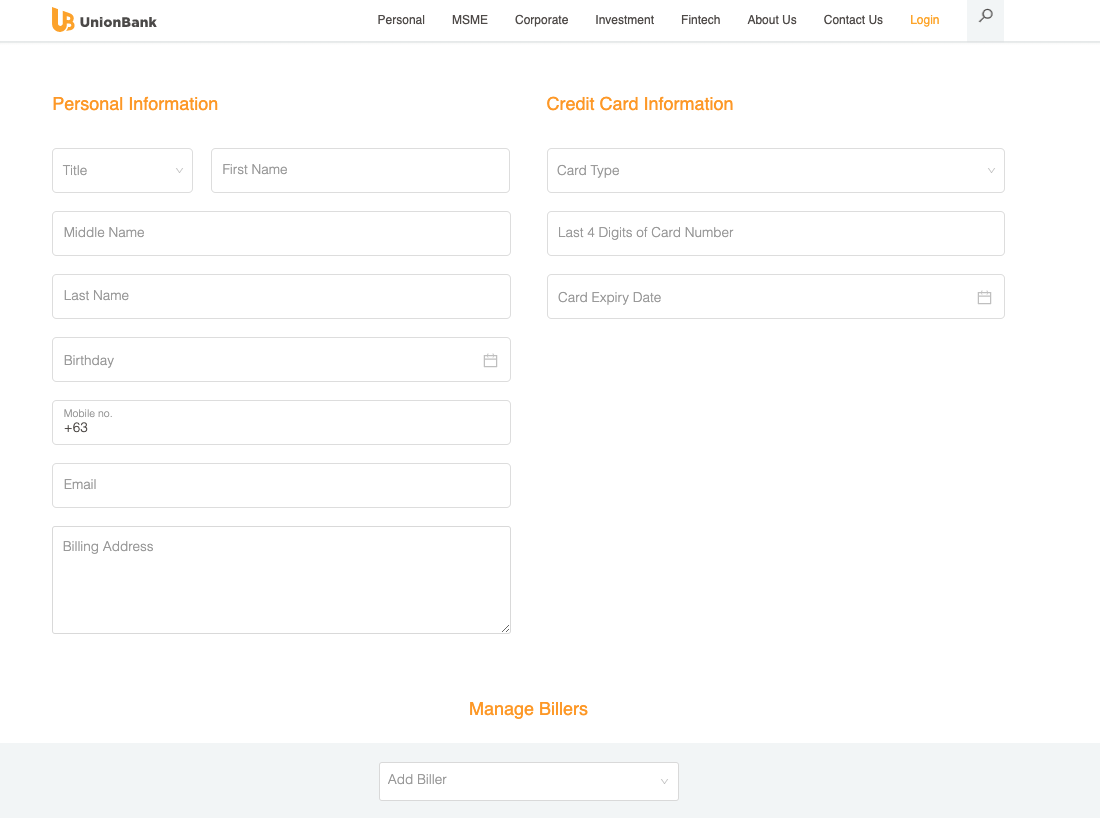Select Corporate in the navigation bar

(541, 20)
